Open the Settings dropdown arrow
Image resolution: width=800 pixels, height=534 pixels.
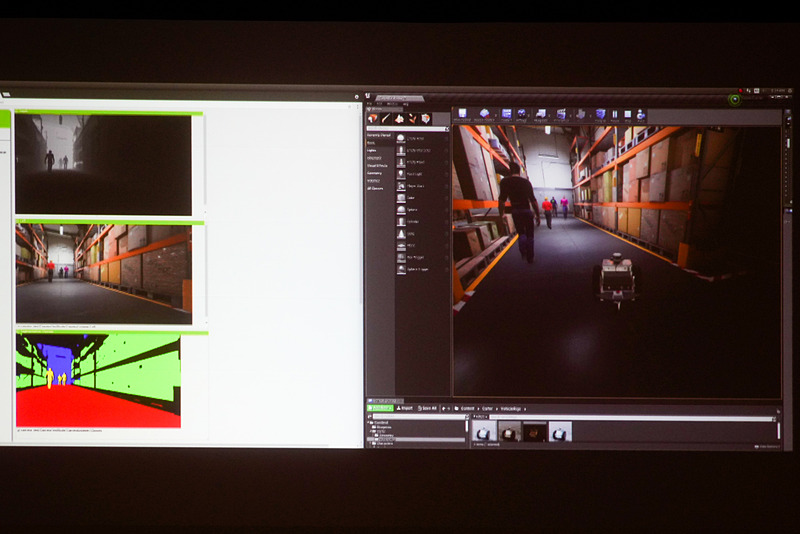click(530, 115)
